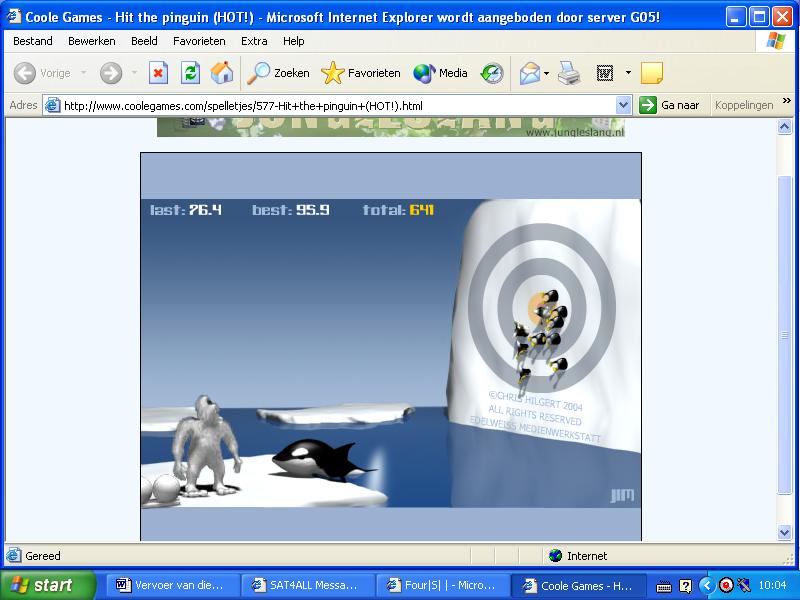This screenshot has width=800, height=600.
Task: Click the Mail envelope icon
Action: [x=530, y=73]
